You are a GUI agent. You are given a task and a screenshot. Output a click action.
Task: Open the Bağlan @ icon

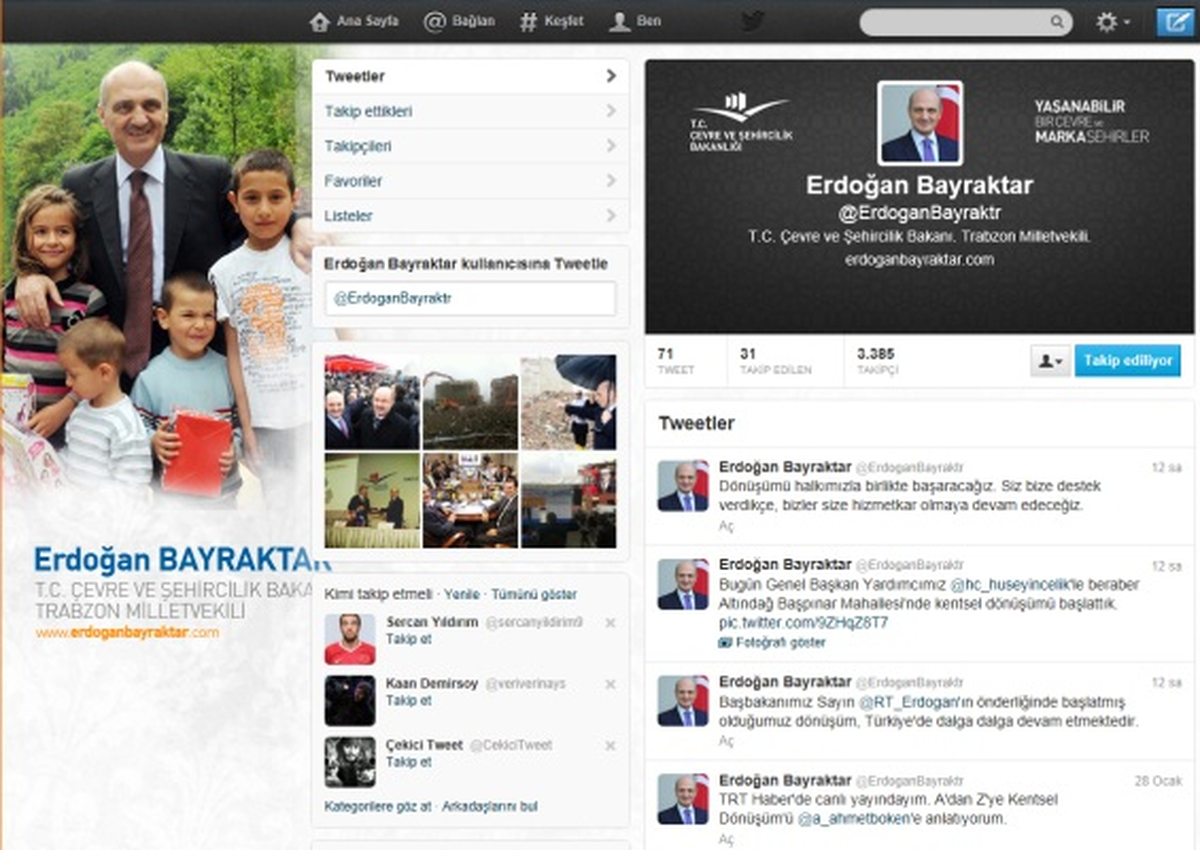434,21
